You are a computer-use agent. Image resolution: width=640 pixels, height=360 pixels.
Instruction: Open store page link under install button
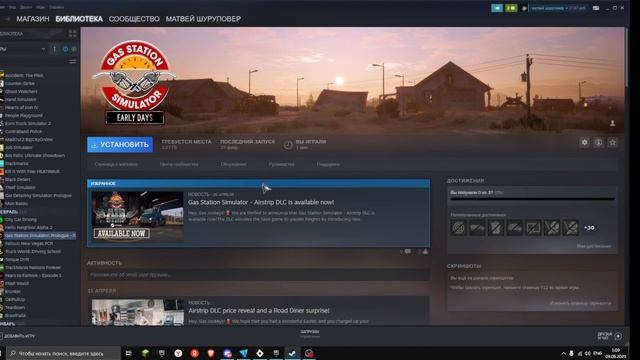pyautogui.click(x=116, y=164)
